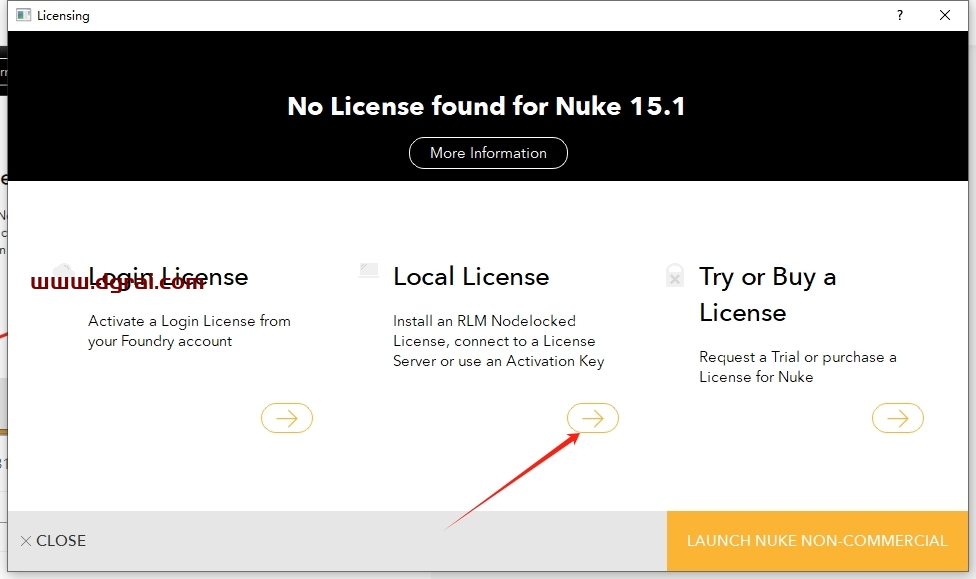Click the 'Request a Trial or purchase' description
Image resolution: width=976 pixels, height=579 pixels.
coord(797,367)
